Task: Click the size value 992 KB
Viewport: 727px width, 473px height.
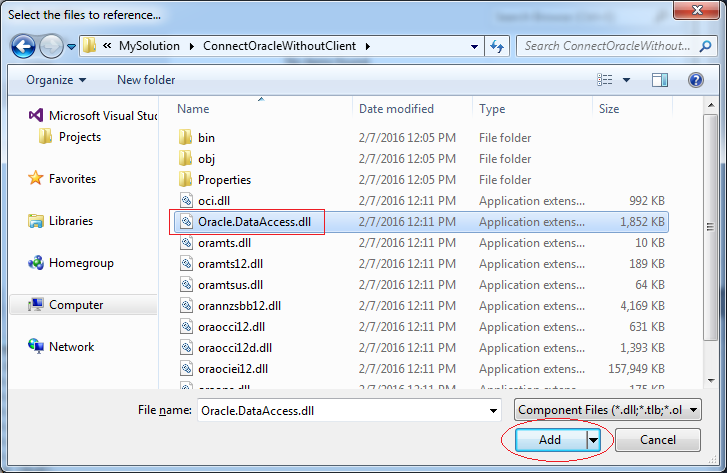Action: click(x=647, y=201)
